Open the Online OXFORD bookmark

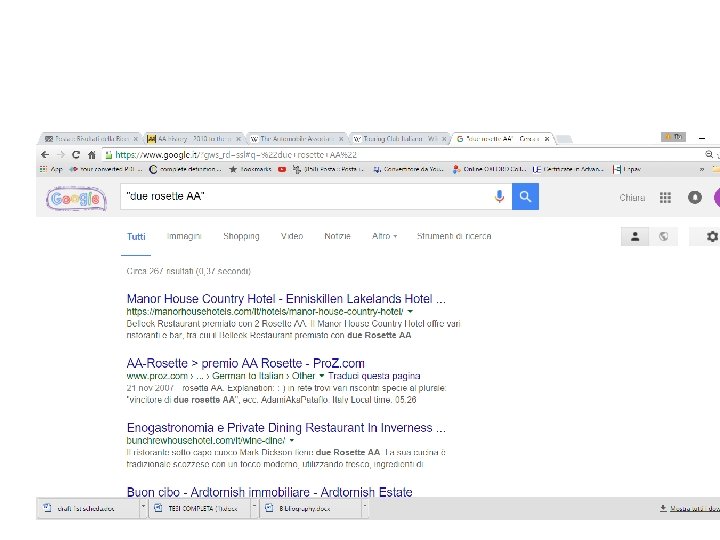click(x=489, y=169)
